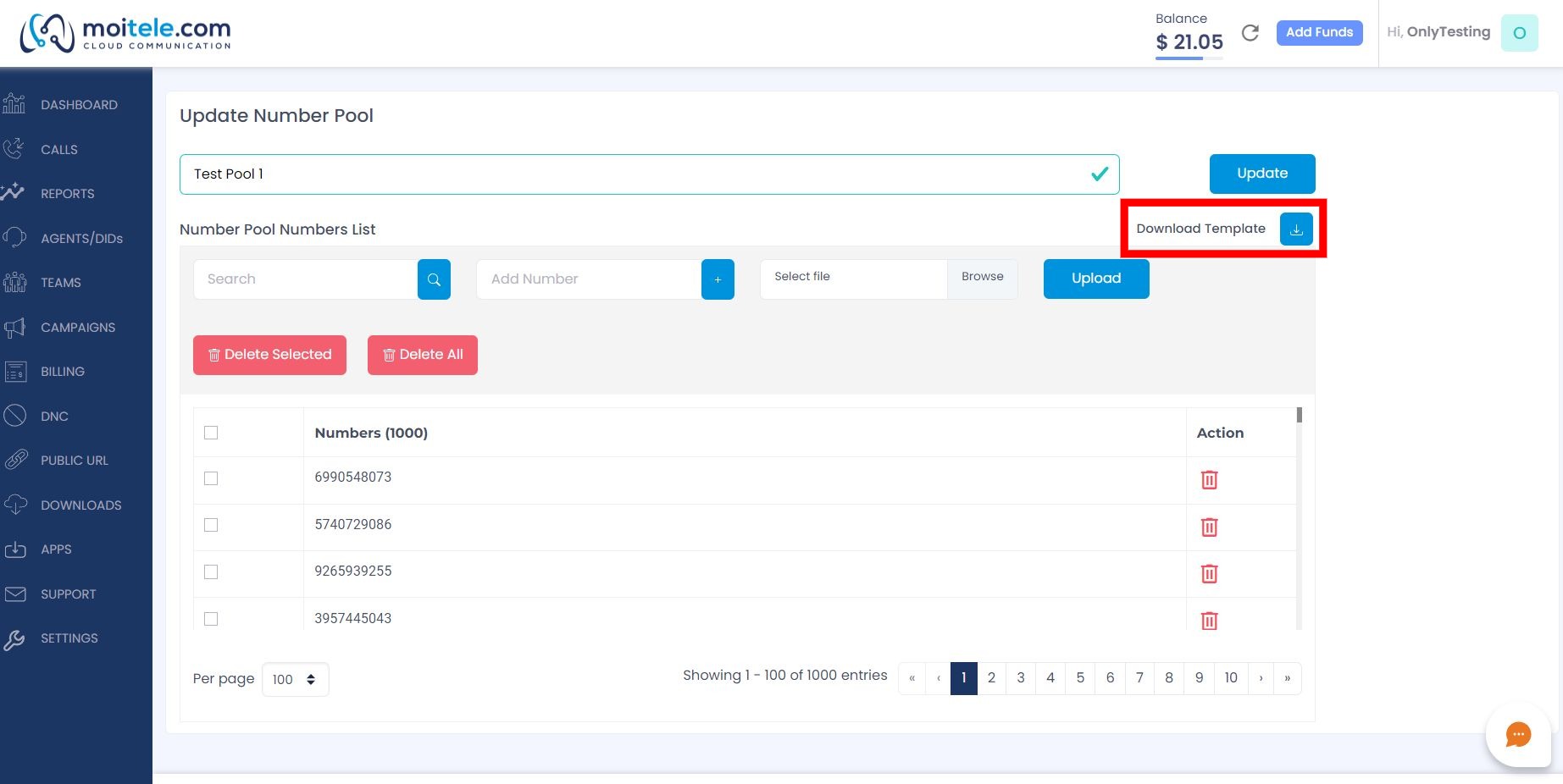Go to previous page arrow
Viewport: 1563px width, 784px height.
(x=939, y=678)
